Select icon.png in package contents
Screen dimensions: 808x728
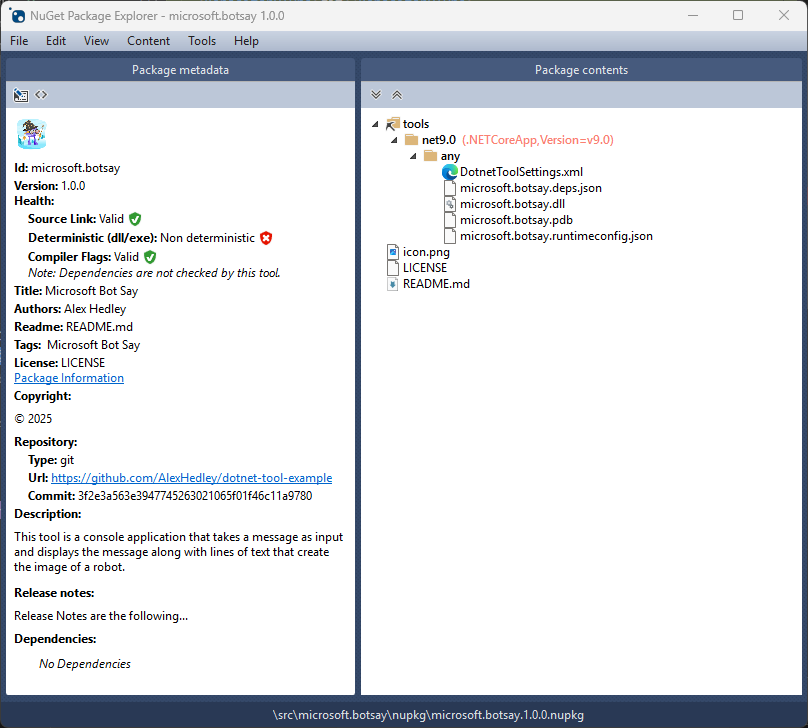click(426, 252)
